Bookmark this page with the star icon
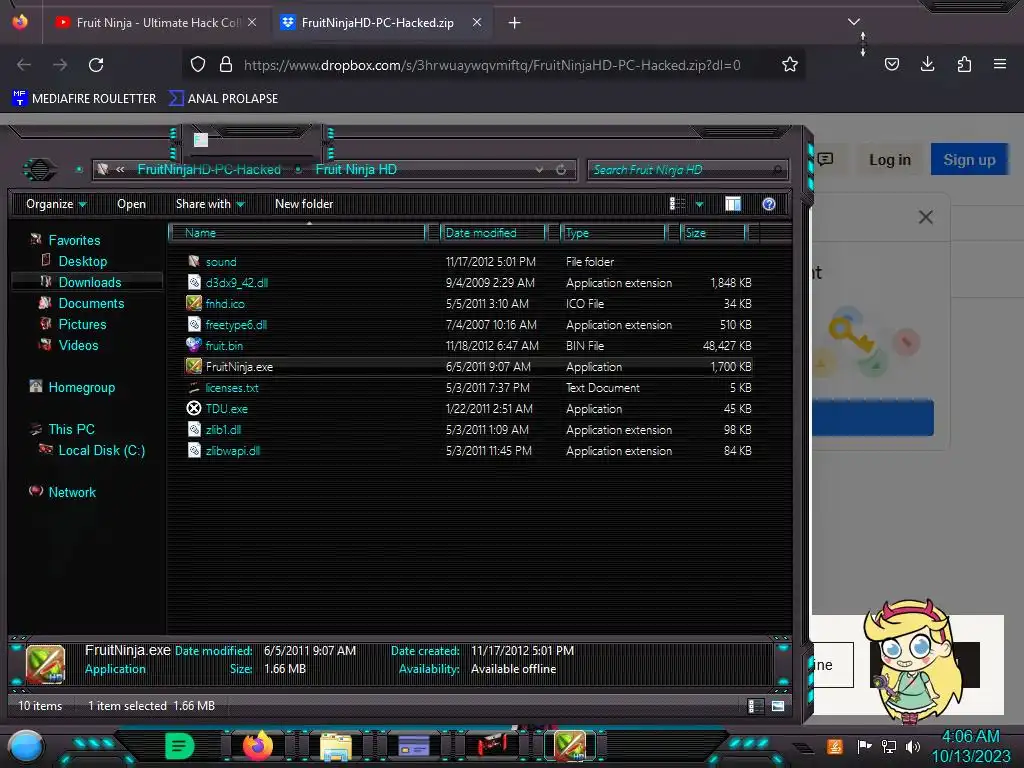1024x768 pixels. coord(790,65)
